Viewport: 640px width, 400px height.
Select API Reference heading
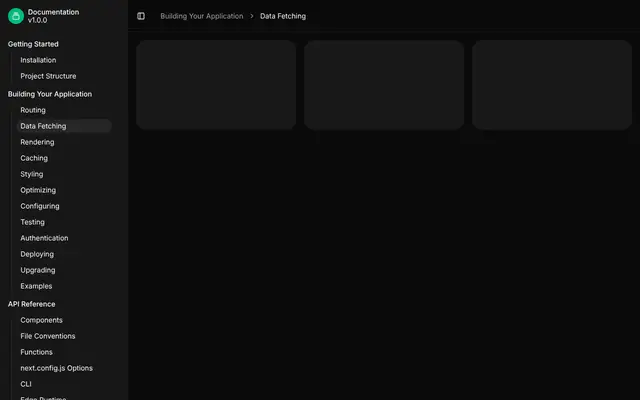(x=31, y=304)
